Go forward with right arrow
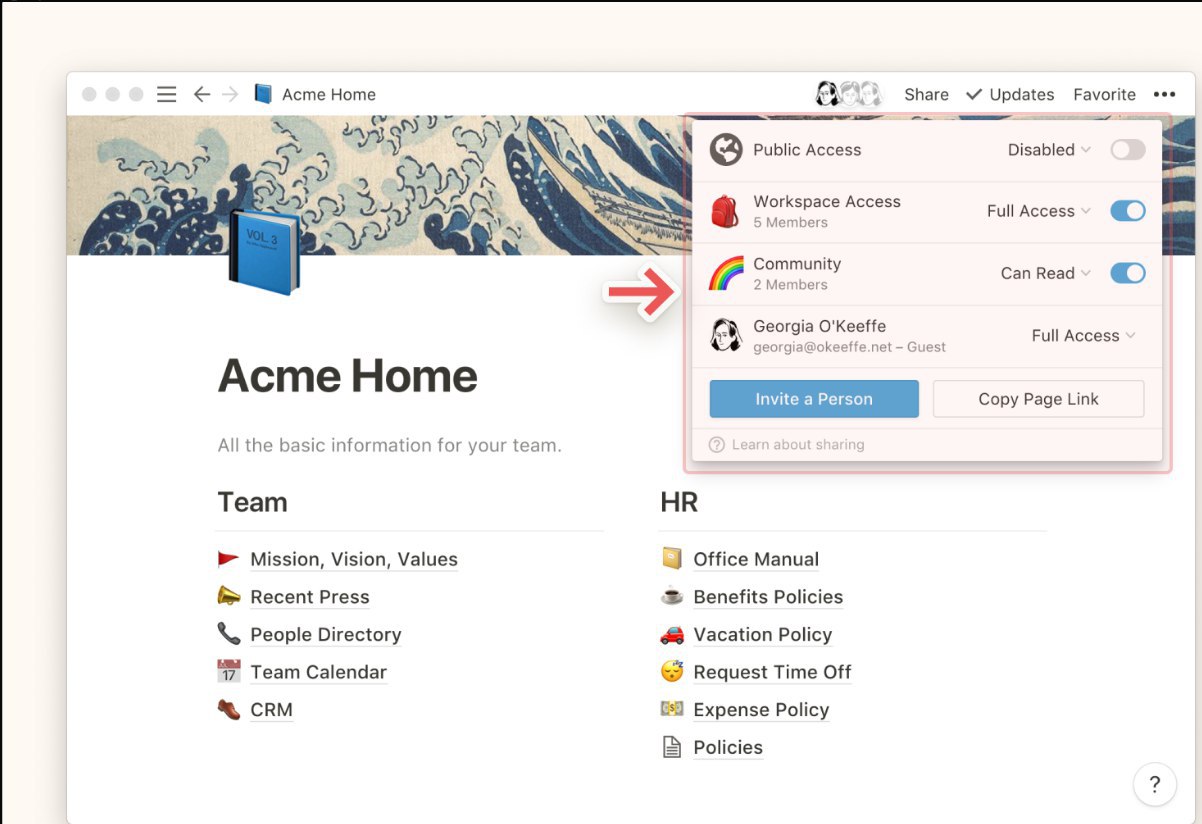 pyautogui.click(x=231, y=94)
